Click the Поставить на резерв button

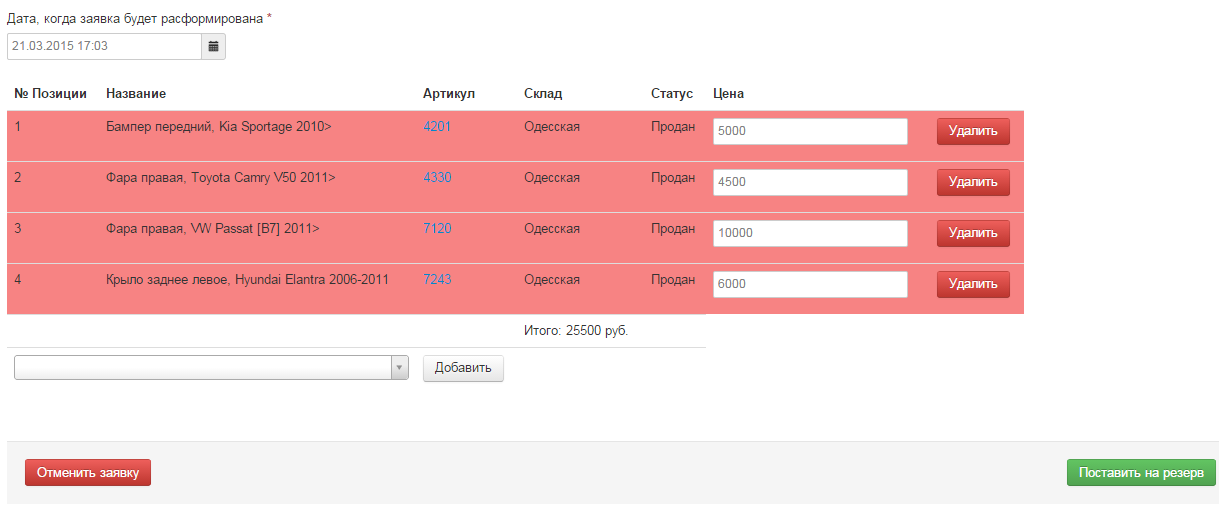coord(1141,472)
